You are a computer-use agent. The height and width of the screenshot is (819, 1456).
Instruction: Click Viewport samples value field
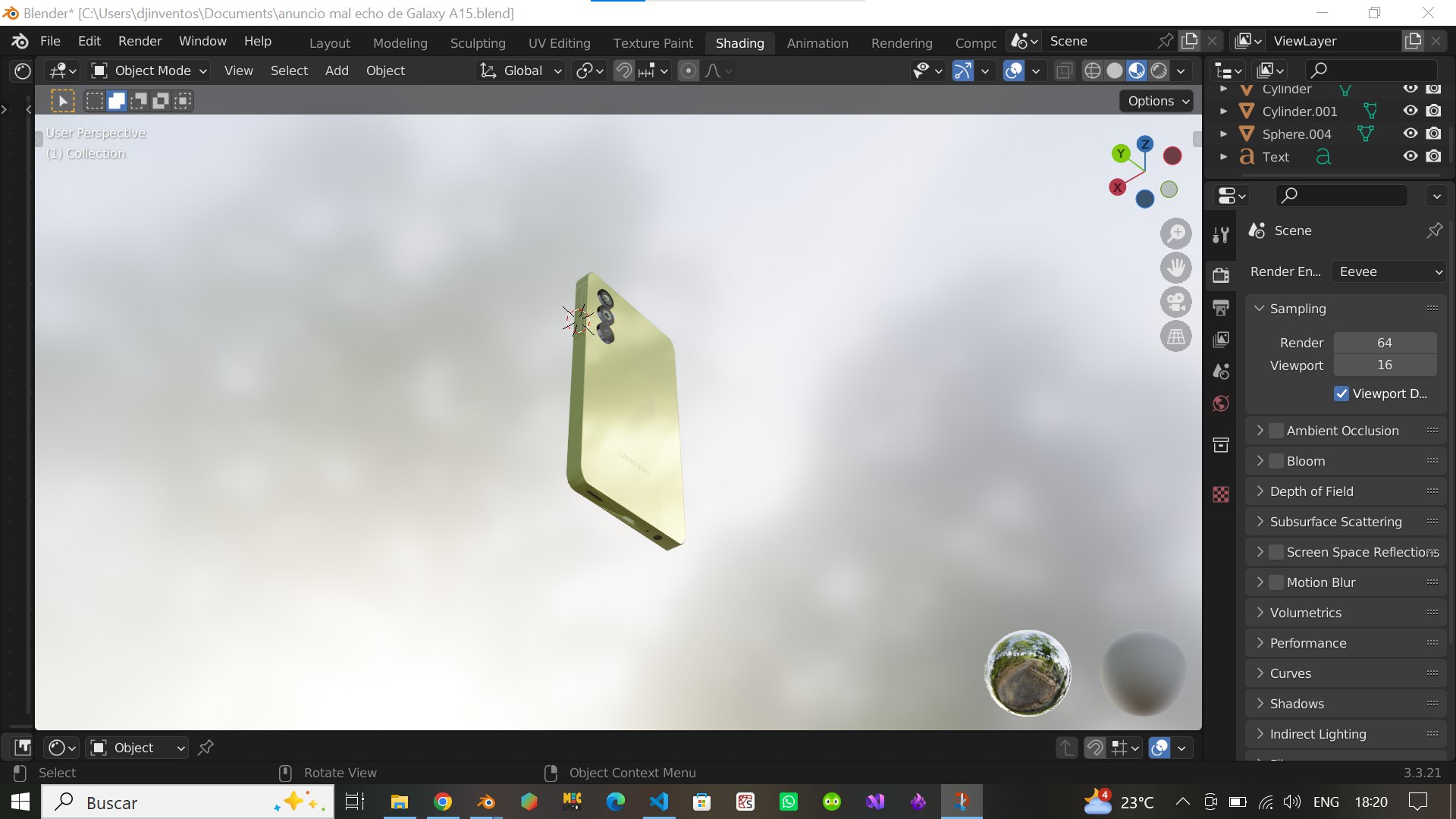[x=1385, y=365]
